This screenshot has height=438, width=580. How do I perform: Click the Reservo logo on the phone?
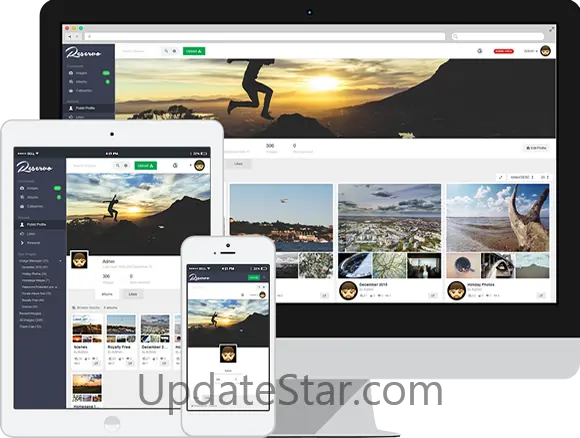199,277
